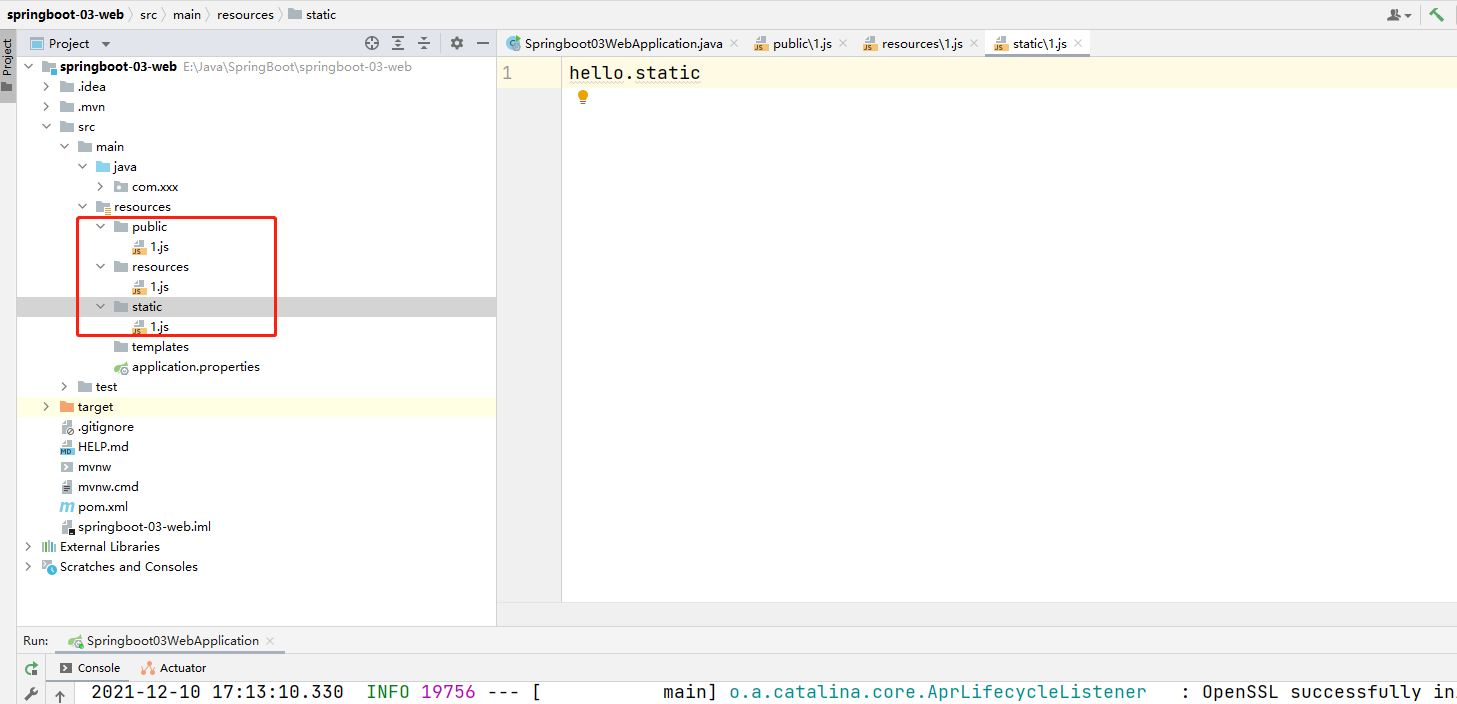Image resolution: width=1457 pixels, height=704 pixels.
Task: Expand Scratches and Consoles node
Action: pos(28,567)
